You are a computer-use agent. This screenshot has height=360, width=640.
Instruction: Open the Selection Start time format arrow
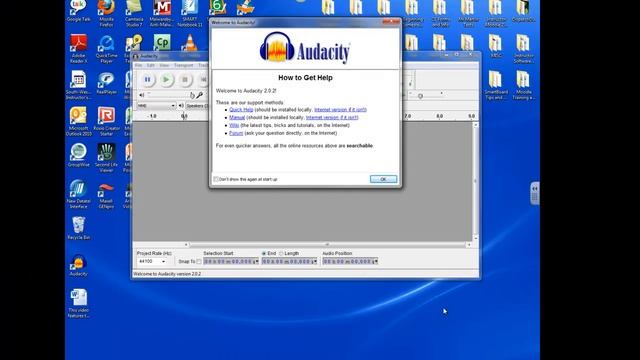coord(257,262)
